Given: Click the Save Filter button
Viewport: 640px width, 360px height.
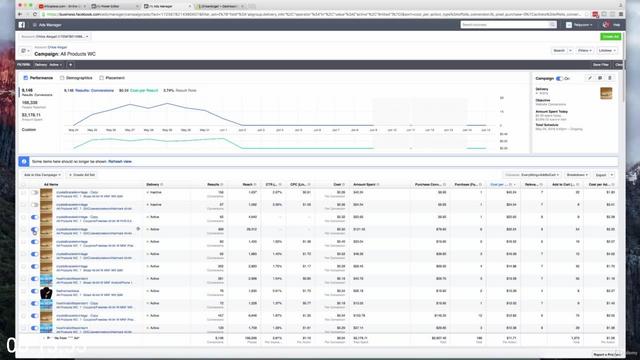Looking at the screenshot, I should [x=601, y=64].
